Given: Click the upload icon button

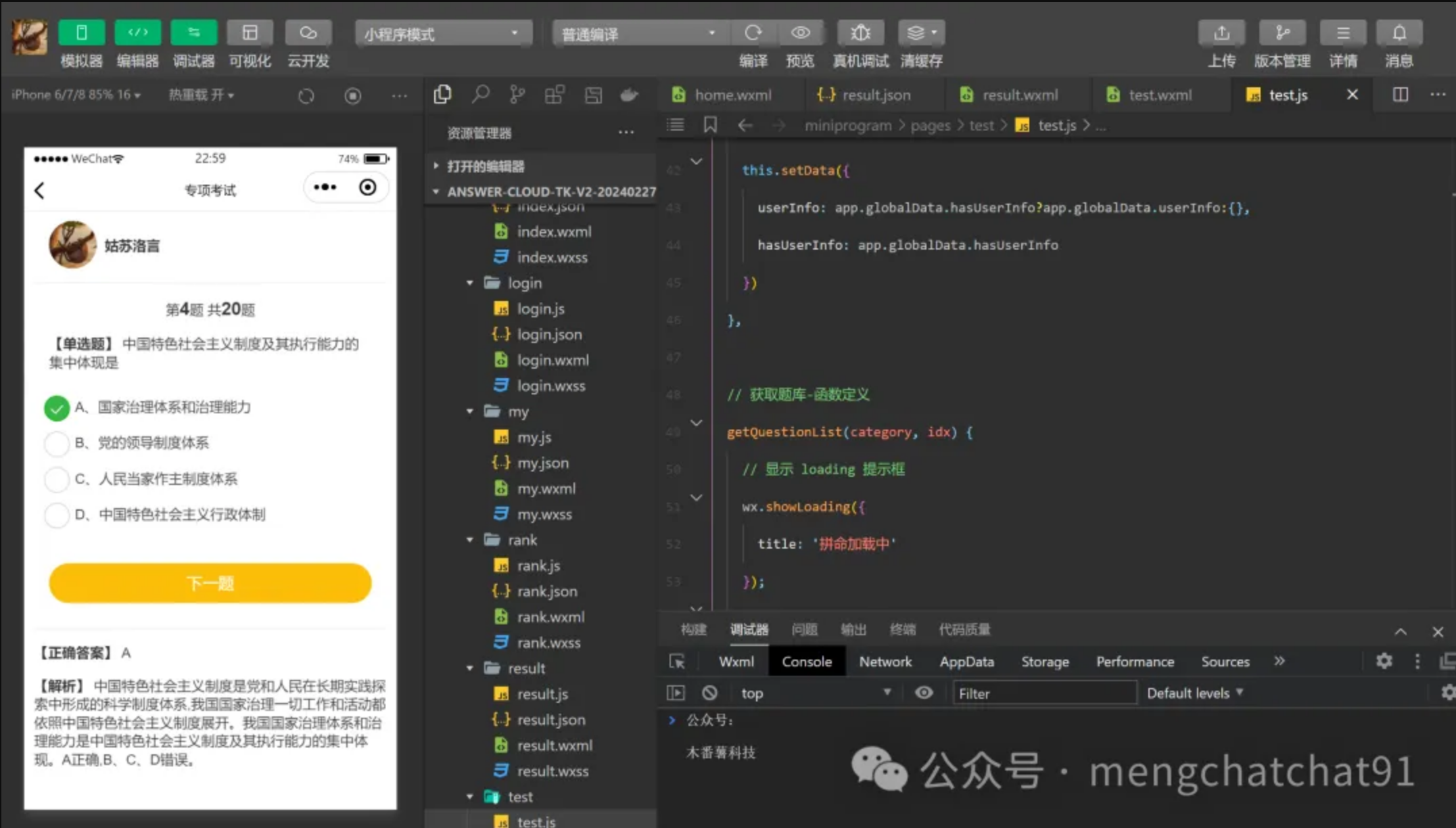Looking at the screenshot, I should 1221,32.
